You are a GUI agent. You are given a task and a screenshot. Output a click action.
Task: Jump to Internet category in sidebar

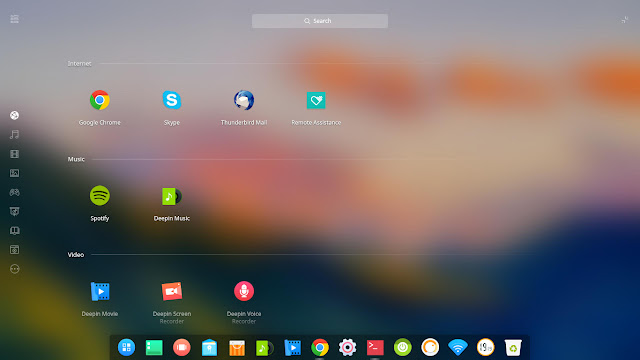click(x=15, y=116)
